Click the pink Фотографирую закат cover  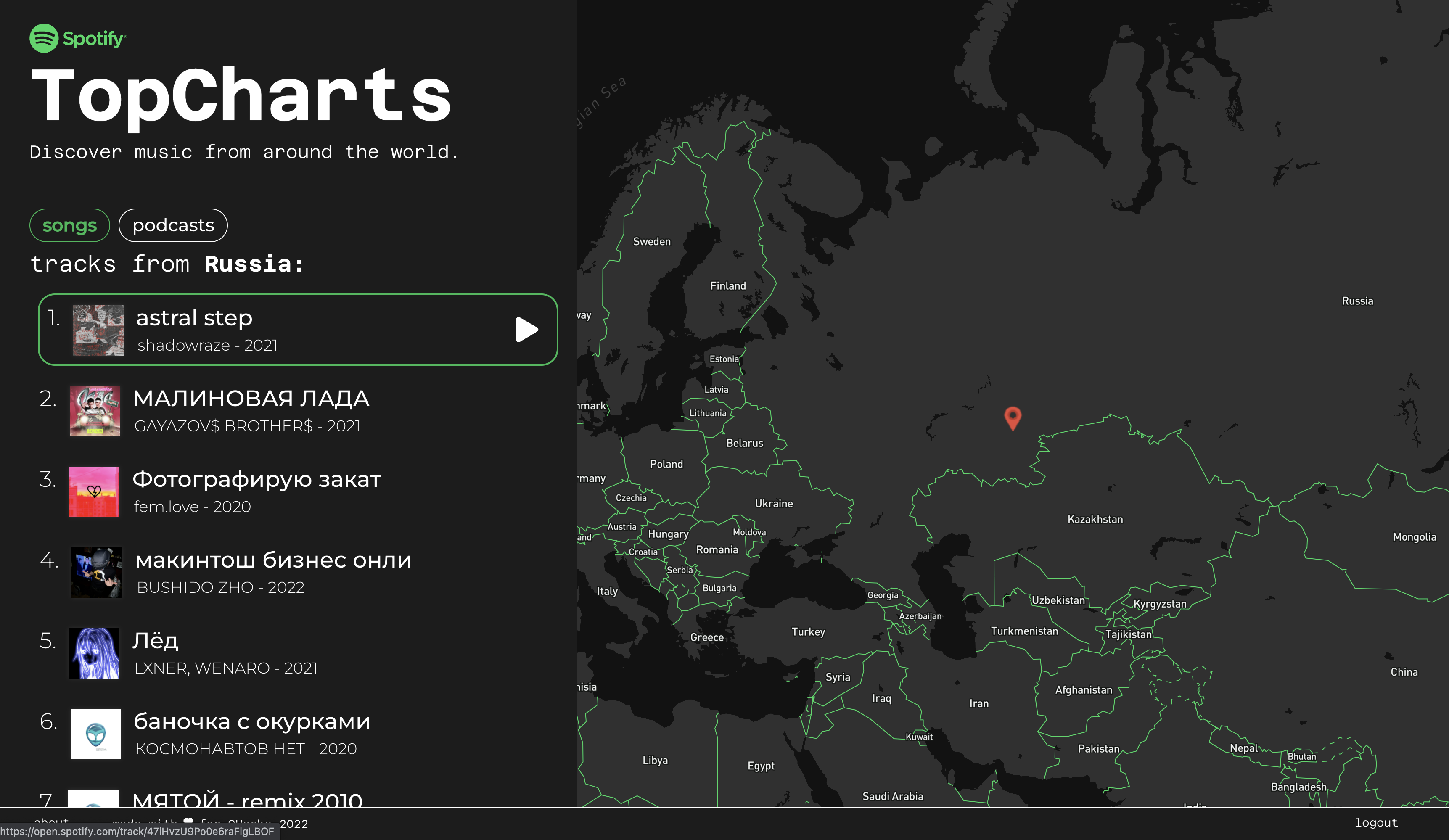[x=94, y=491]
